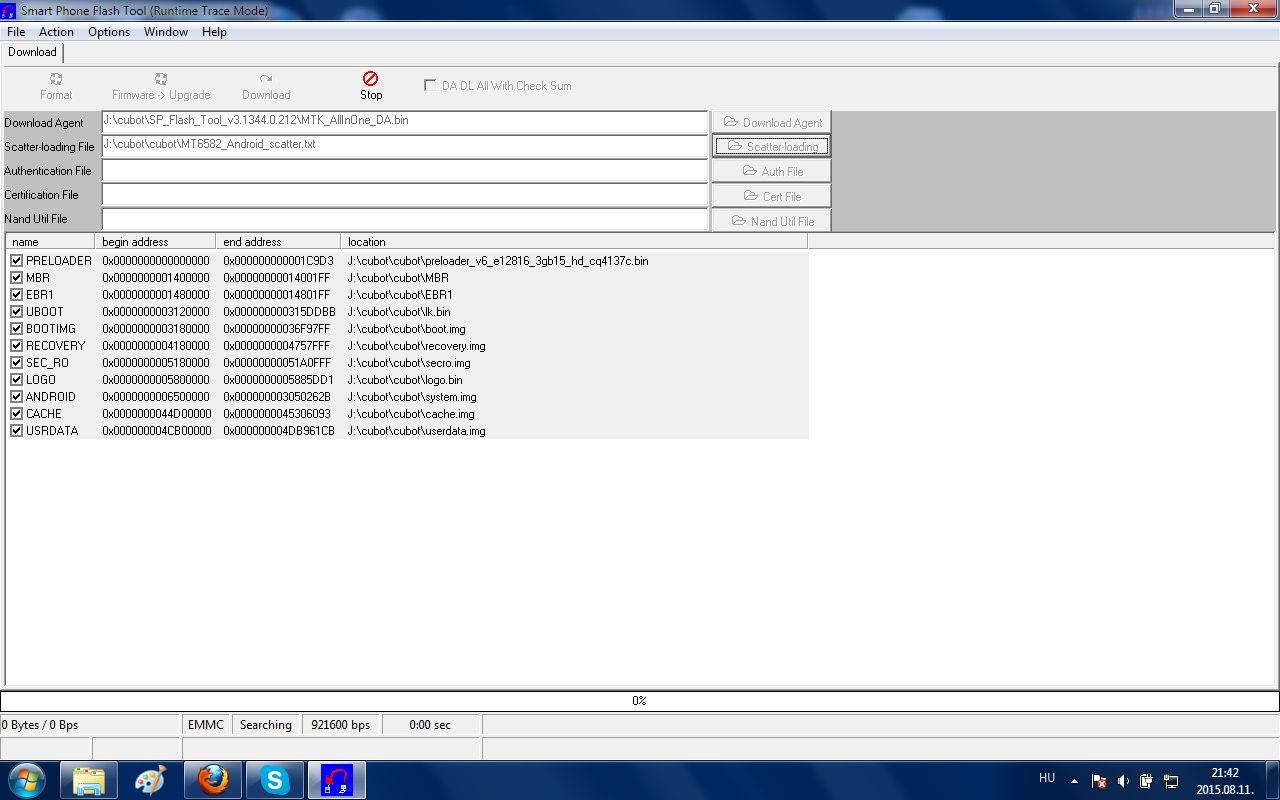Uncheck the LOGO partition checkbox
This screenshot has width=1280, height=800.
coord(16,380)
